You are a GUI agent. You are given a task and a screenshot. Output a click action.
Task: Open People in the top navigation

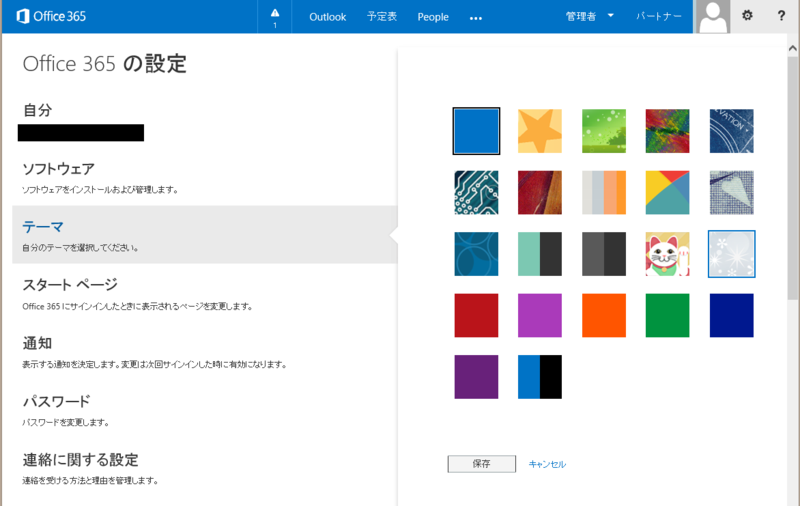(x=433, y=17)
